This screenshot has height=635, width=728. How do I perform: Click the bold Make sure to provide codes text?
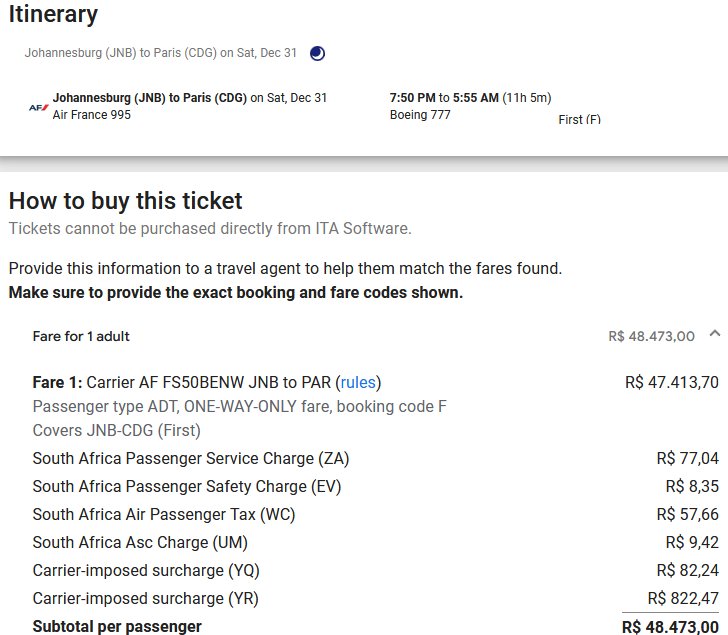click(236, 293)
